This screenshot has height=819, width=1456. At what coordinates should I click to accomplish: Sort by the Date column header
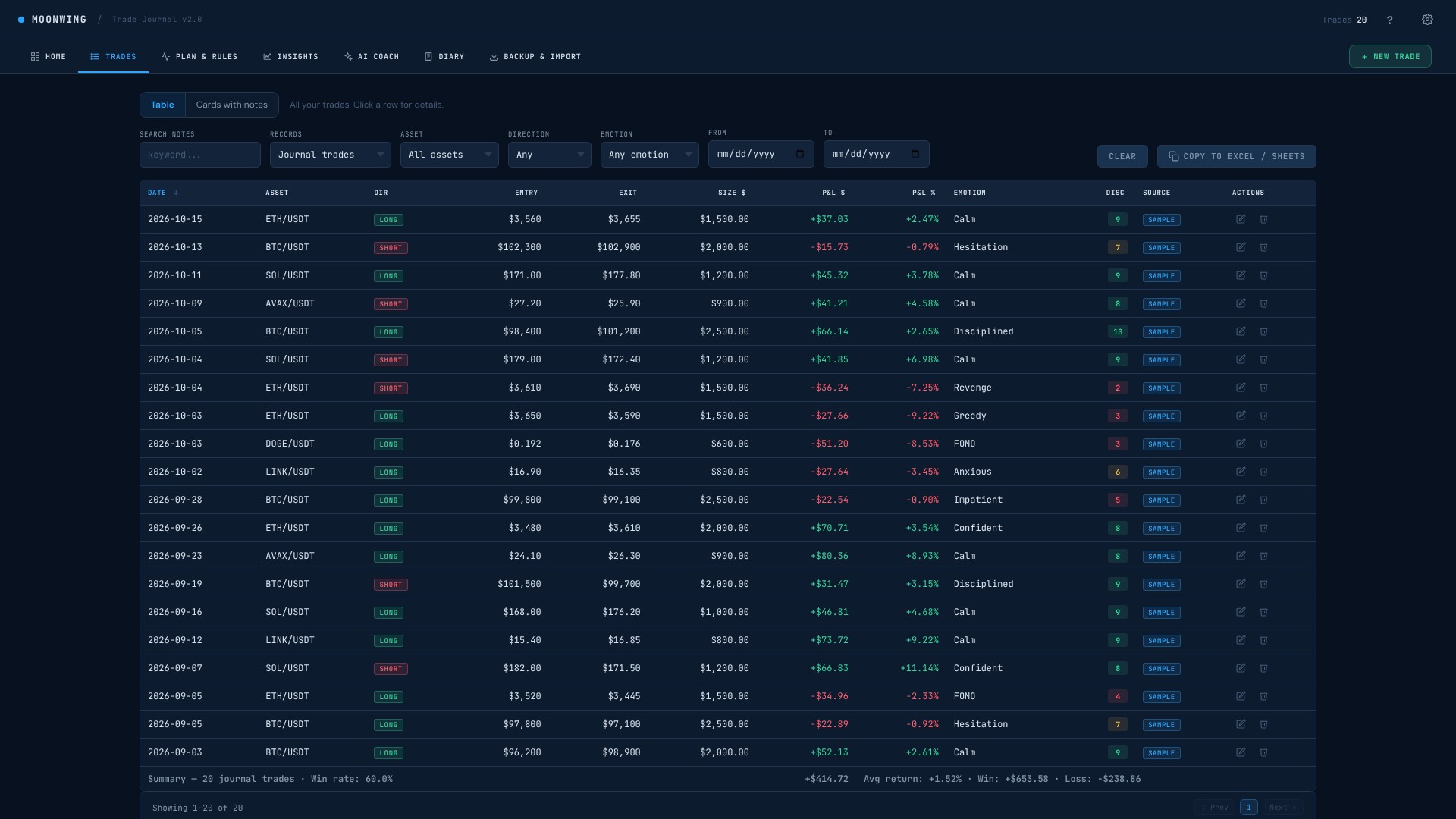pos(162,193)
